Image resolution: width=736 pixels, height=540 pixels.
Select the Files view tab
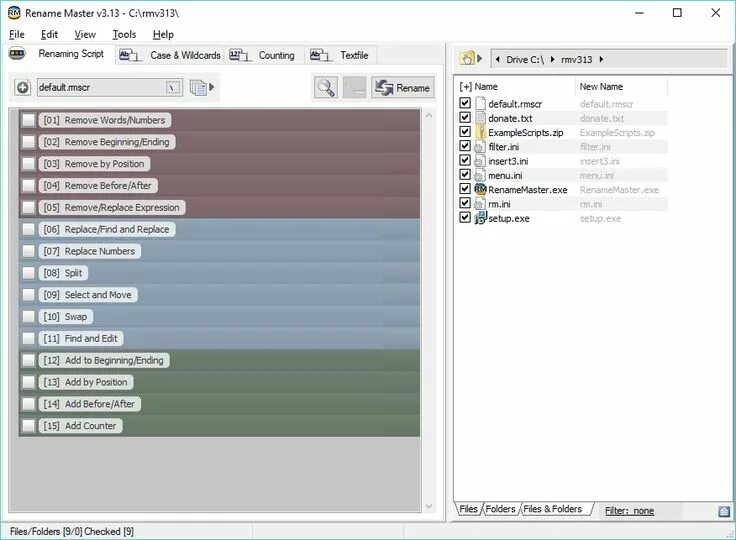(468, 509)
